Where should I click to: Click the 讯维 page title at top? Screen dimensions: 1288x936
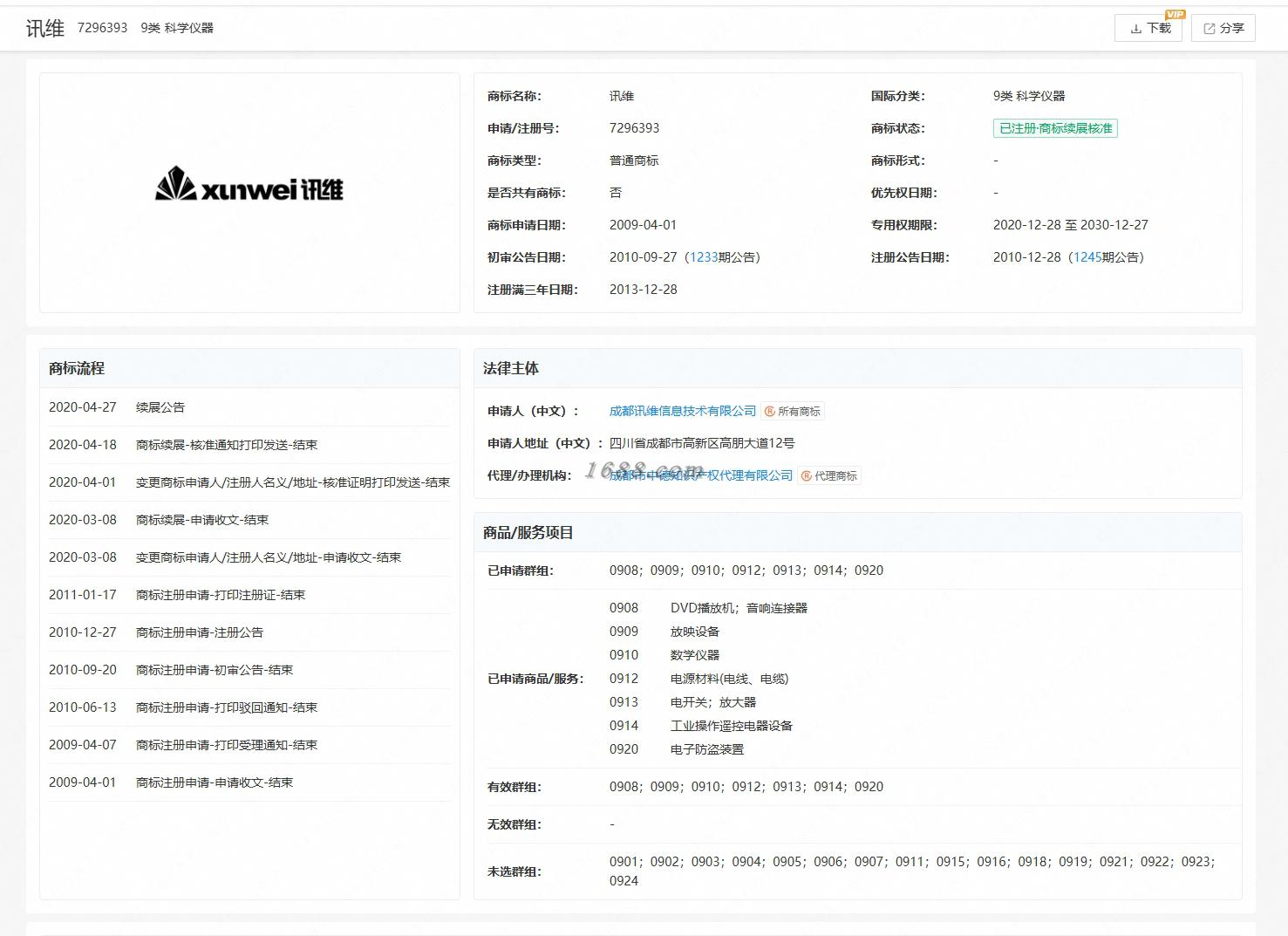click(45, 28)
